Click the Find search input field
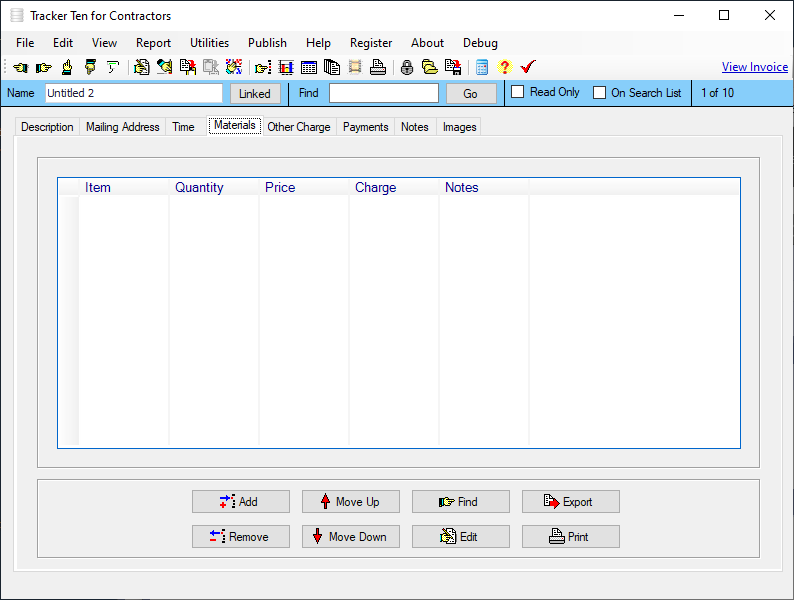 coord(384,93)
